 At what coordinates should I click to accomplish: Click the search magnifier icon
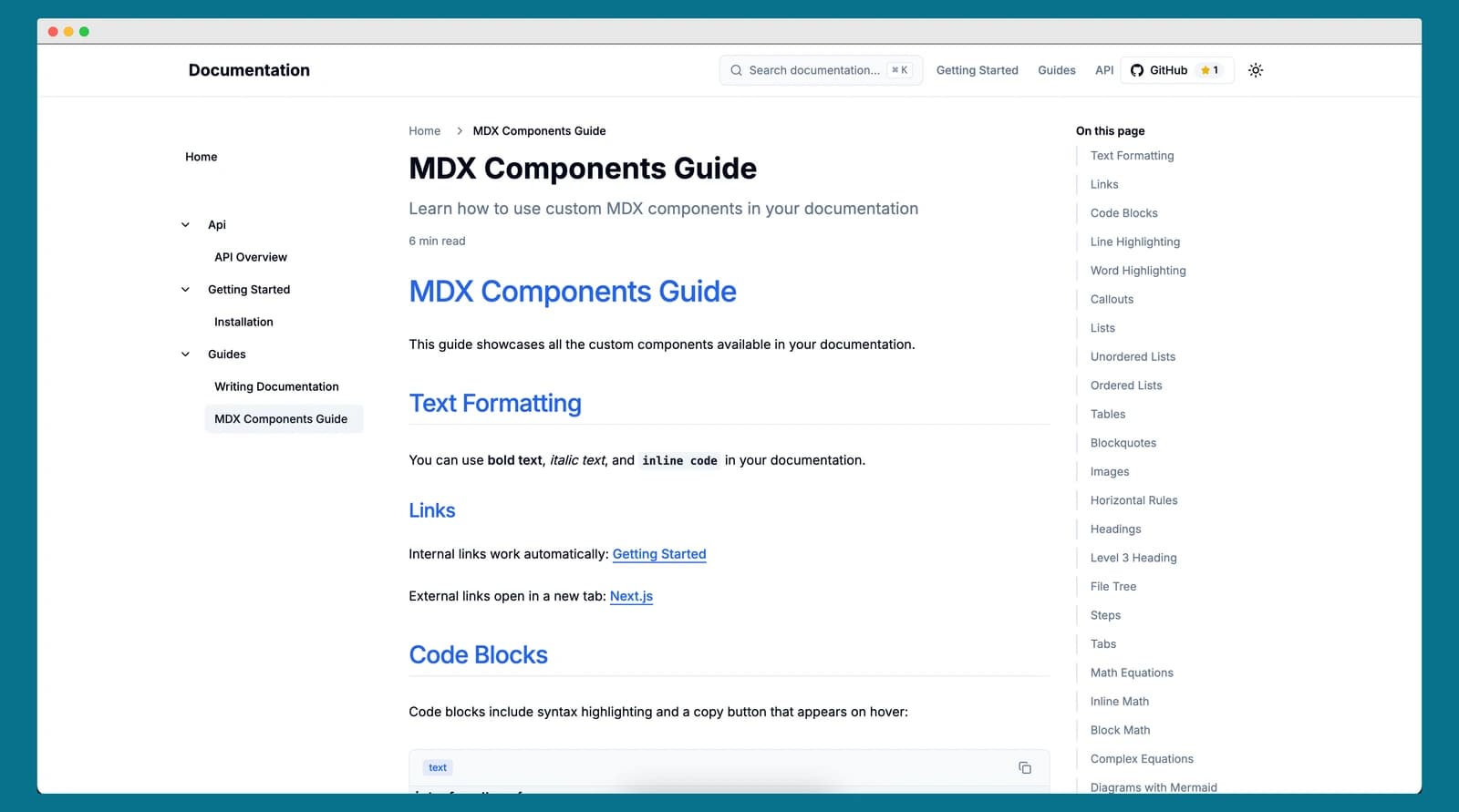point(736,70)
